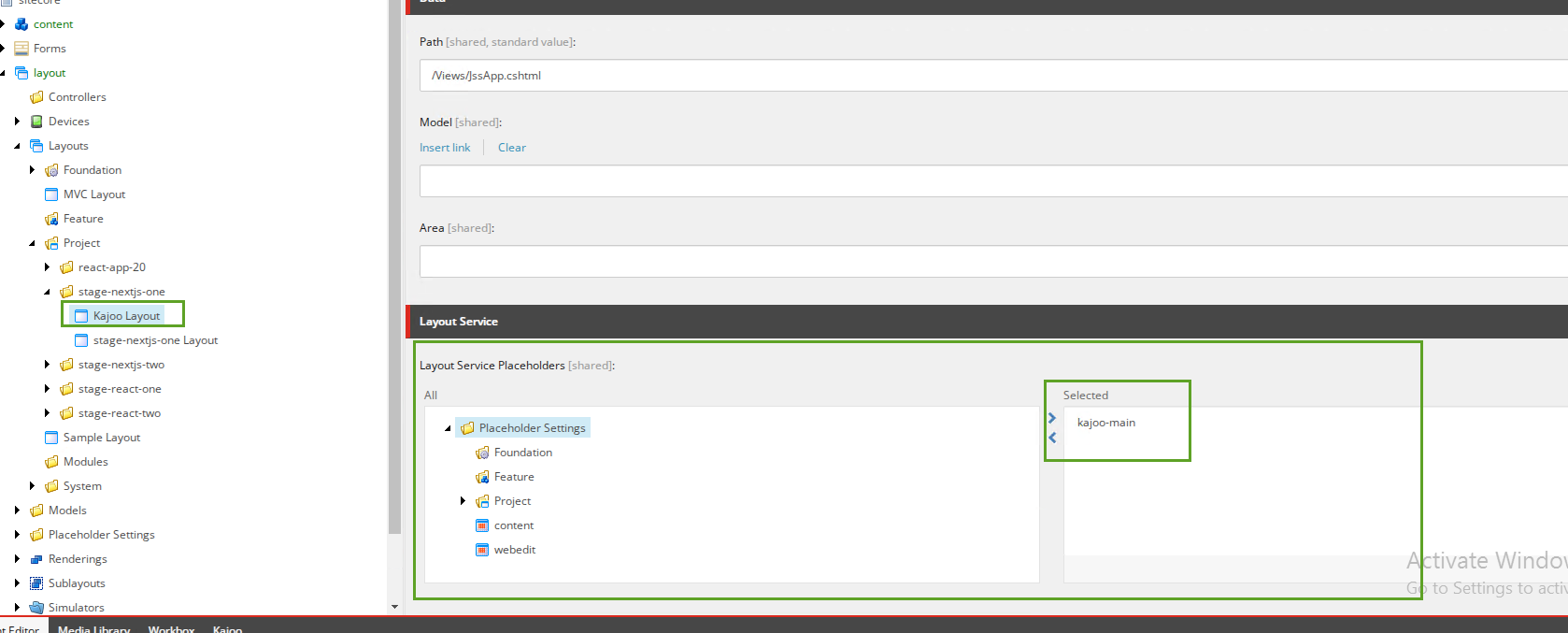Move selected item right with blue arrow
The height and width of the screenshot is (633, 1568).
[x=1052, y=418]
